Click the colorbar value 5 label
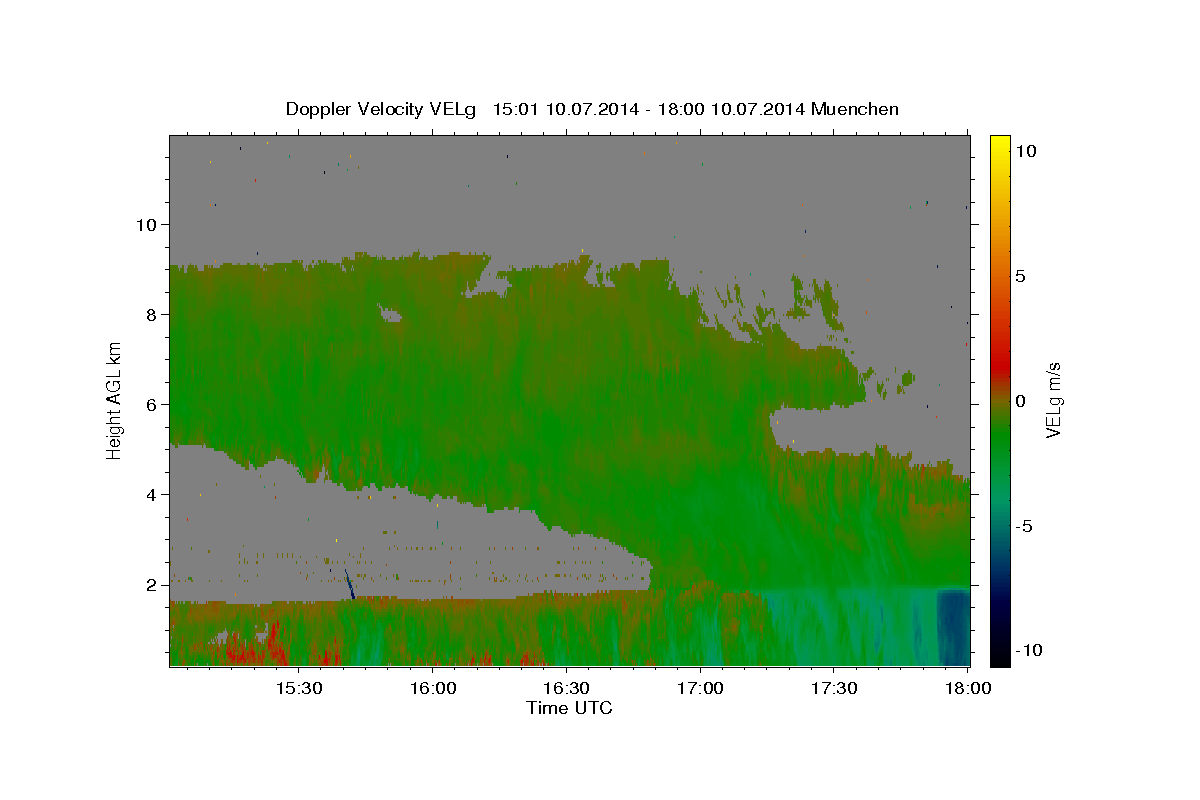This screenshot has height=800, width=1200. click(x=1021, y=276)
